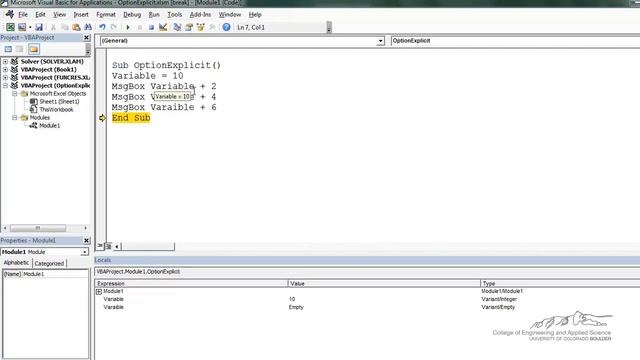Click the Break pause icon
Image resolution: width=640 pixels, height=360 pixels.
coord(140,27)
